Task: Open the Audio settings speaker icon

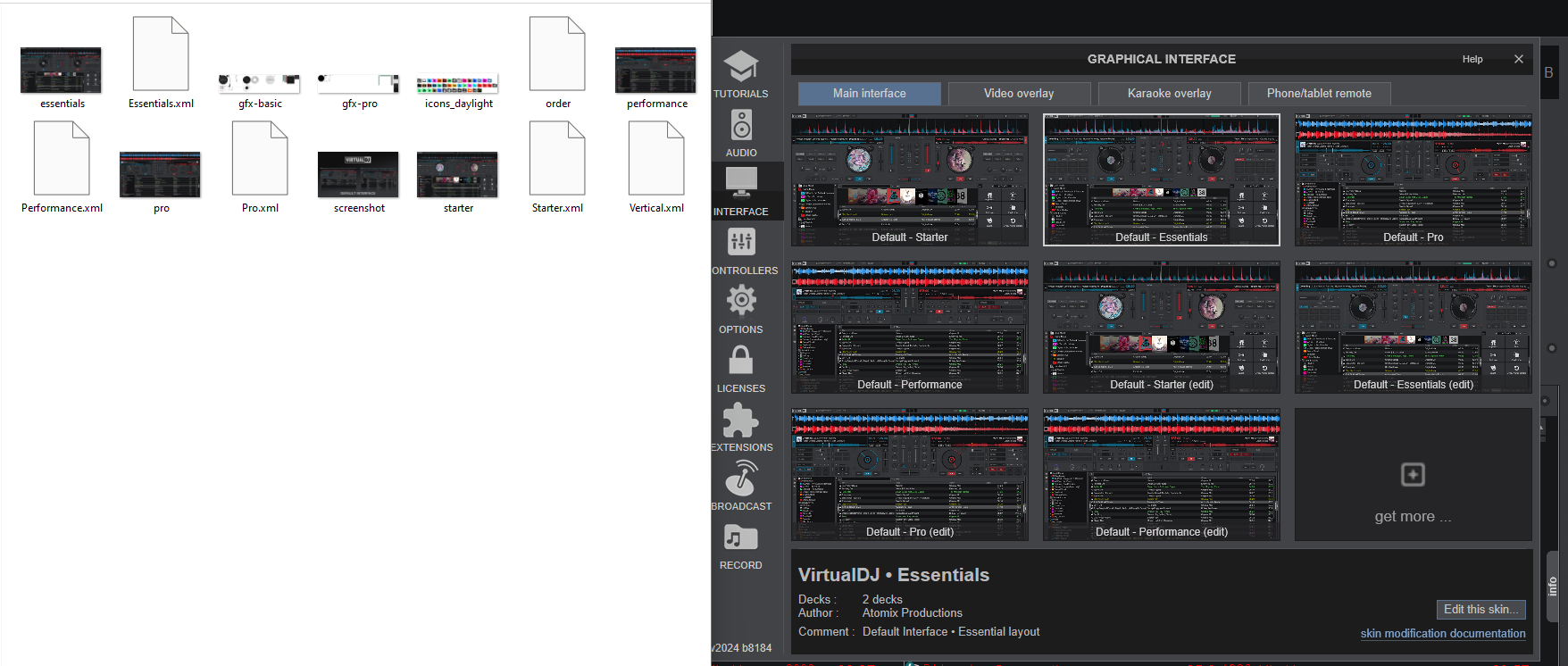Action: (x=741, y=126)
